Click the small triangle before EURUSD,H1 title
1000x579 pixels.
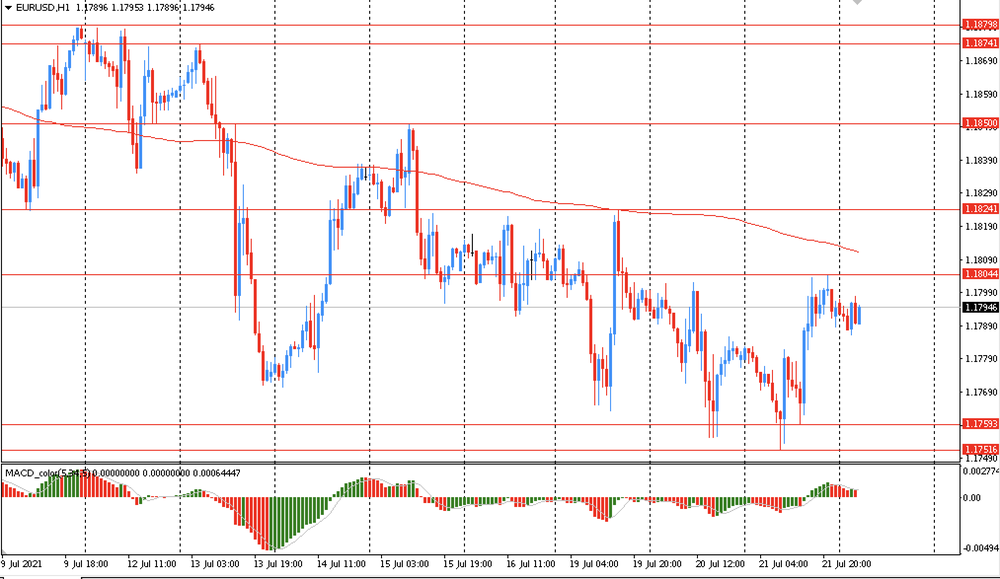click(8, 8)
